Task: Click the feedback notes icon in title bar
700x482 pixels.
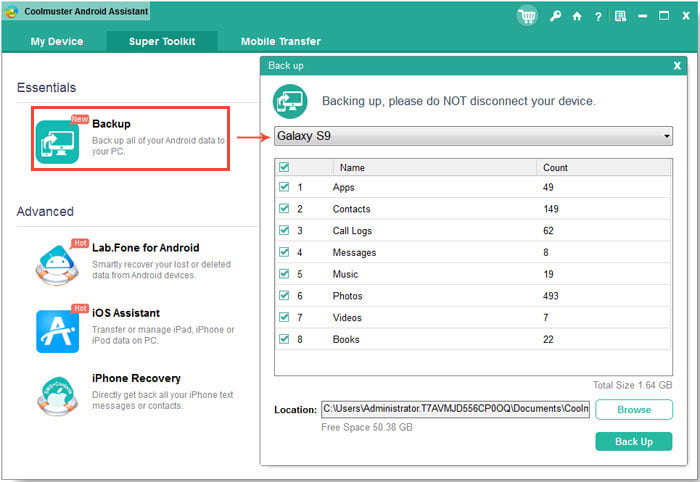Action: (620, 16)
